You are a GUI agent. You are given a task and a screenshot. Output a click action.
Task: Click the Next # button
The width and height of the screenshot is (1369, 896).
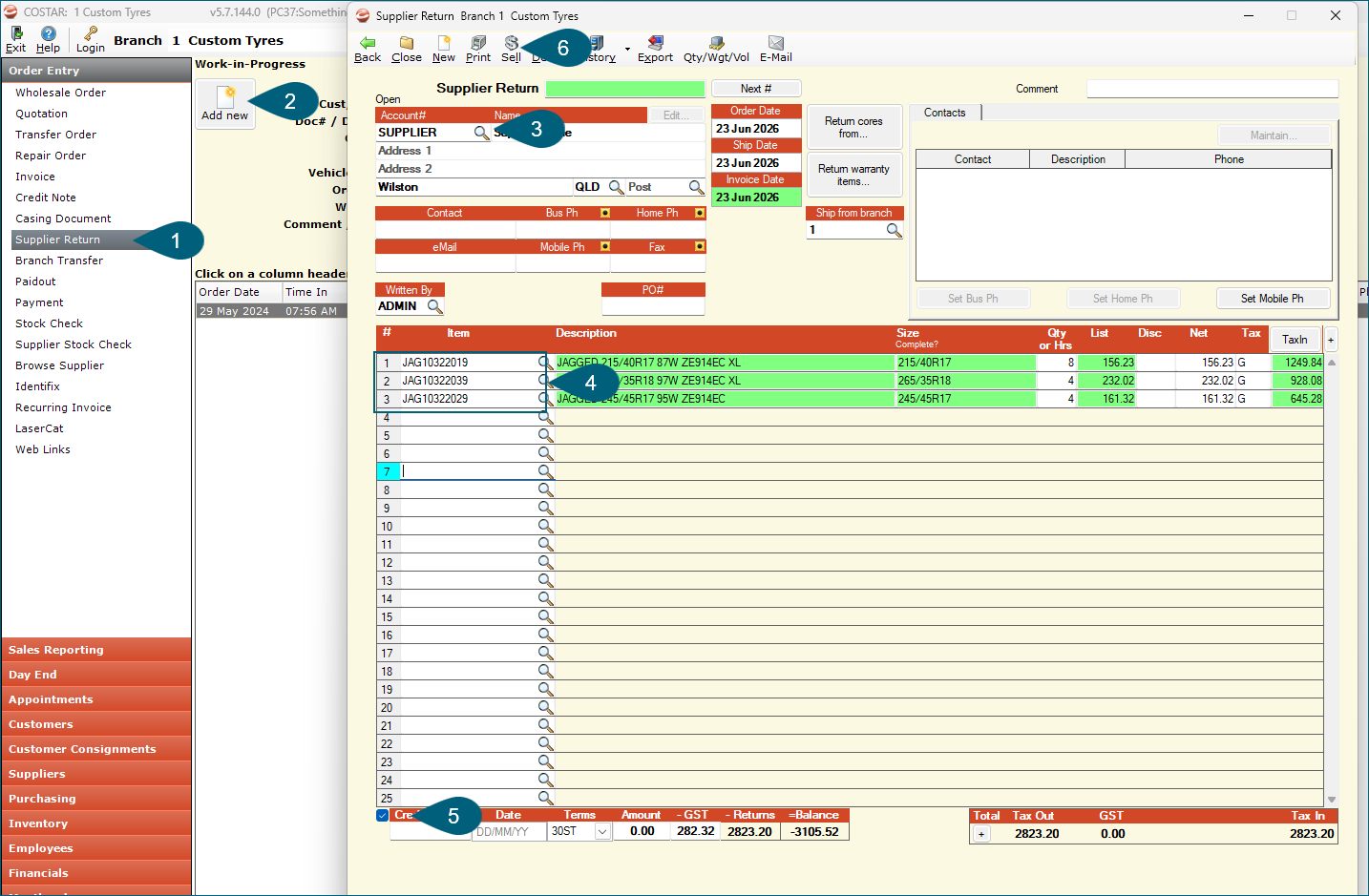pyautogui.click(x=756, y=89)
